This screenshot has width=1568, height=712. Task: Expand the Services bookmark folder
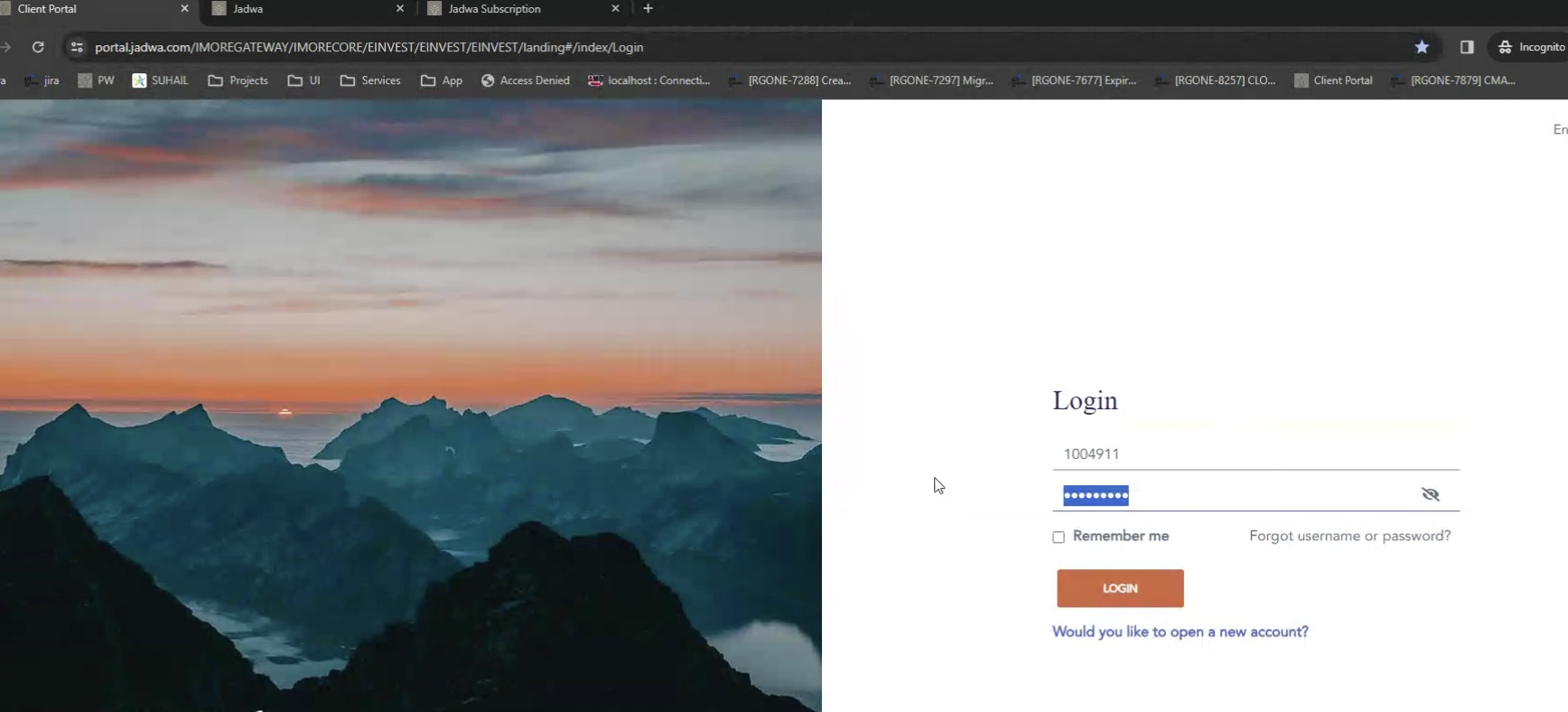click(x=370, y=80)
